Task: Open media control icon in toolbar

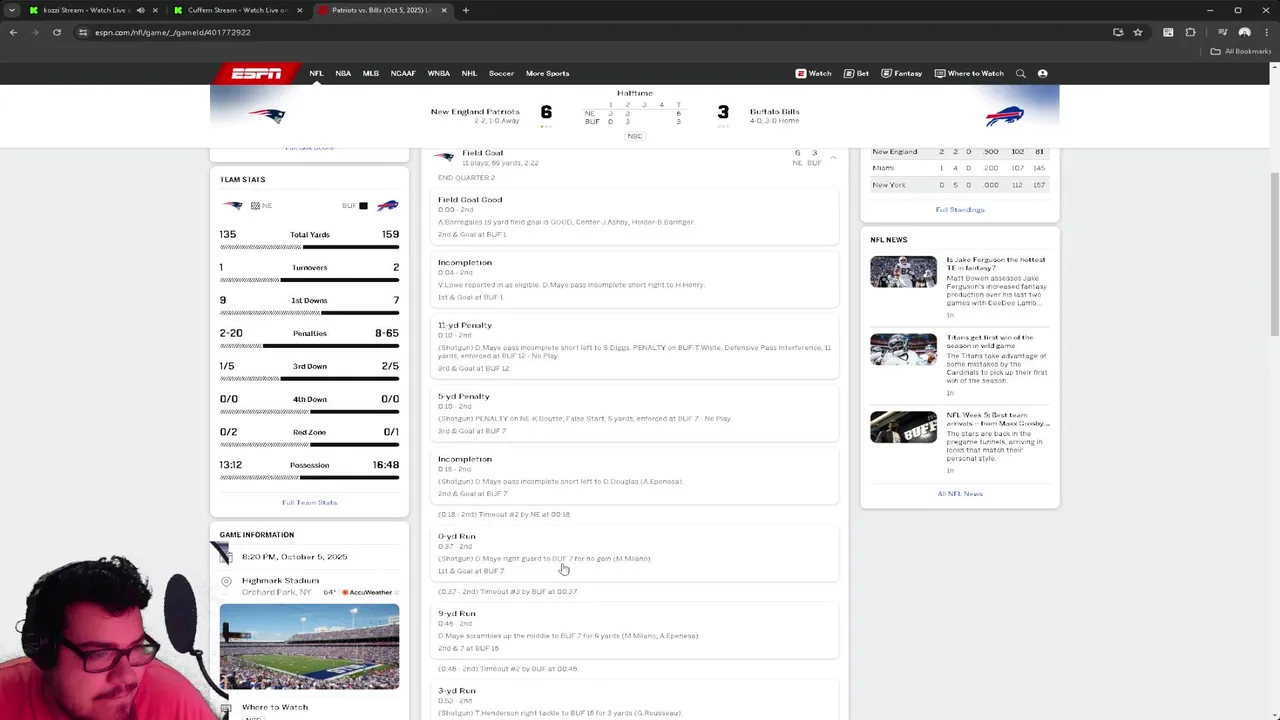Action: 1222,32
